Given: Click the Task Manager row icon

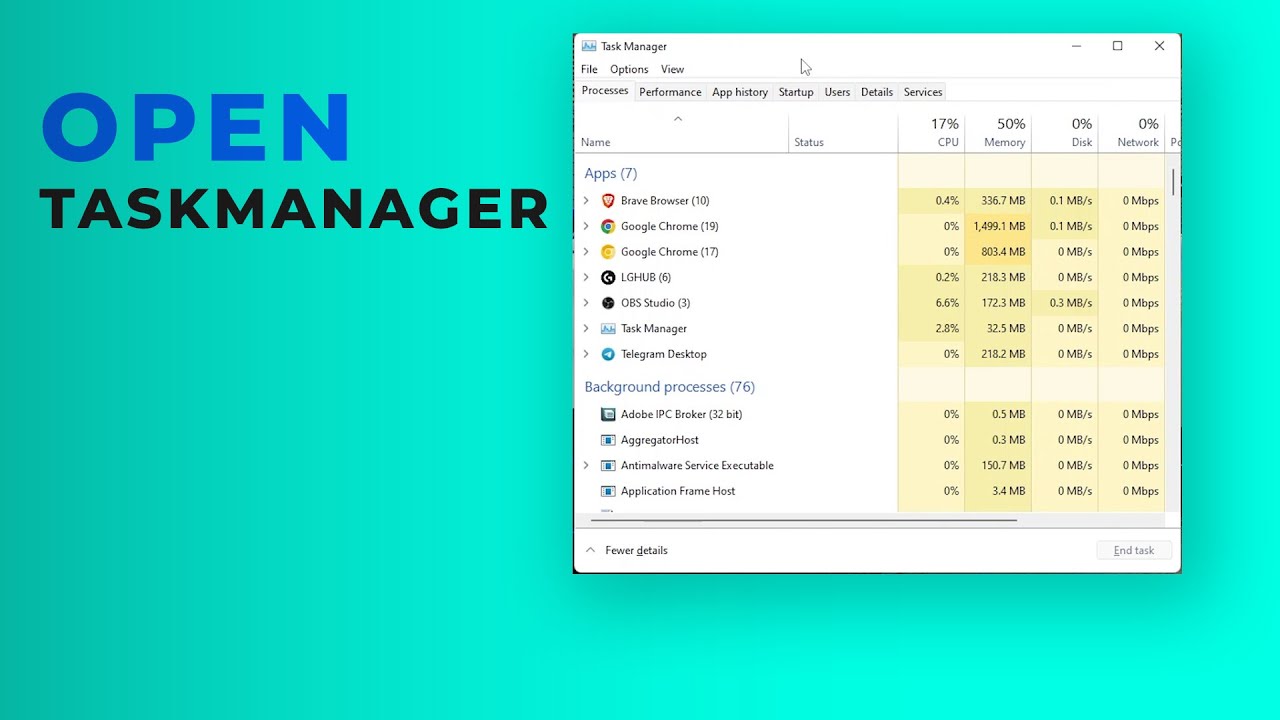Looking at the screenshot, I should [x=608, y=328].
